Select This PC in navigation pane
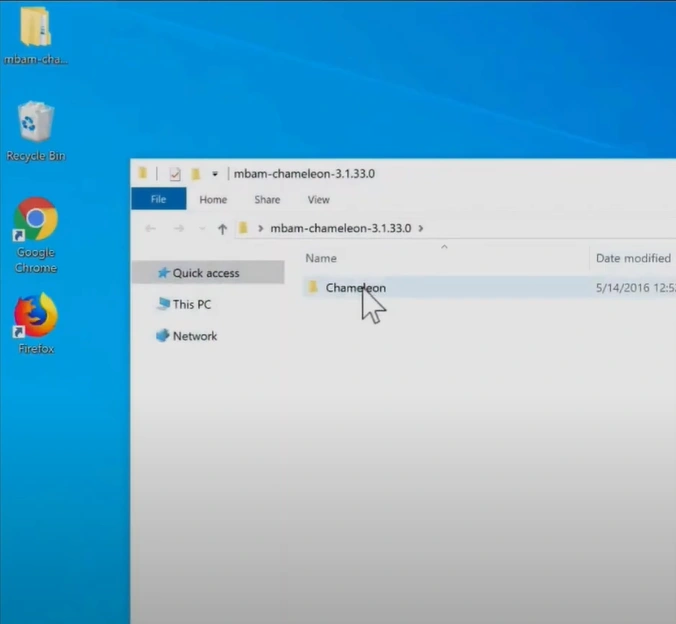Screen dimensions: 676x624 pyautogui.click(x=192, y=304)
